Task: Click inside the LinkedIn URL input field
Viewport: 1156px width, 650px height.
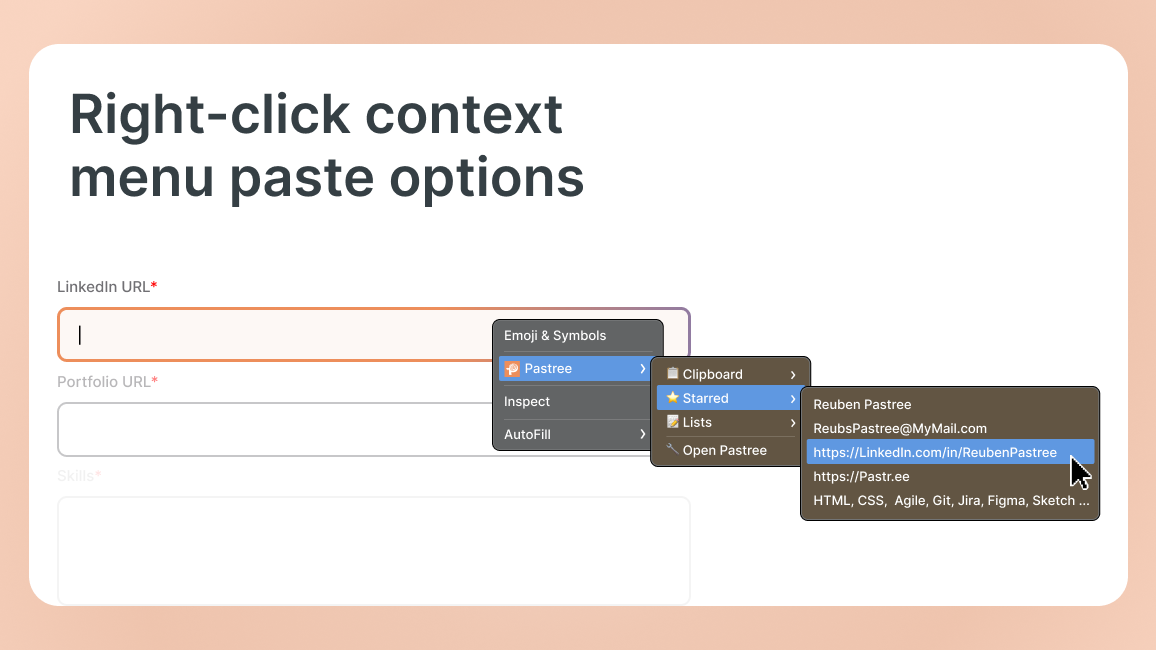Action: pyautogui.click(x=250, y=334)
